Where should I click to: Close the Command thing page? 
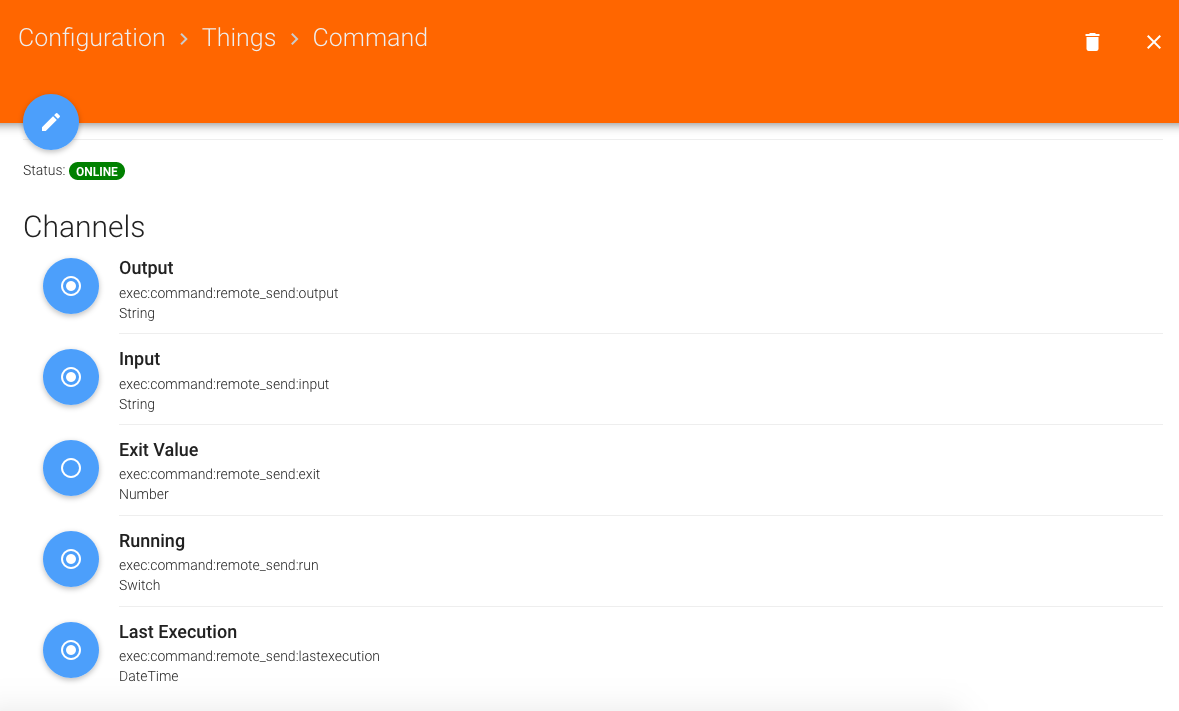(x=1153, y=42)
